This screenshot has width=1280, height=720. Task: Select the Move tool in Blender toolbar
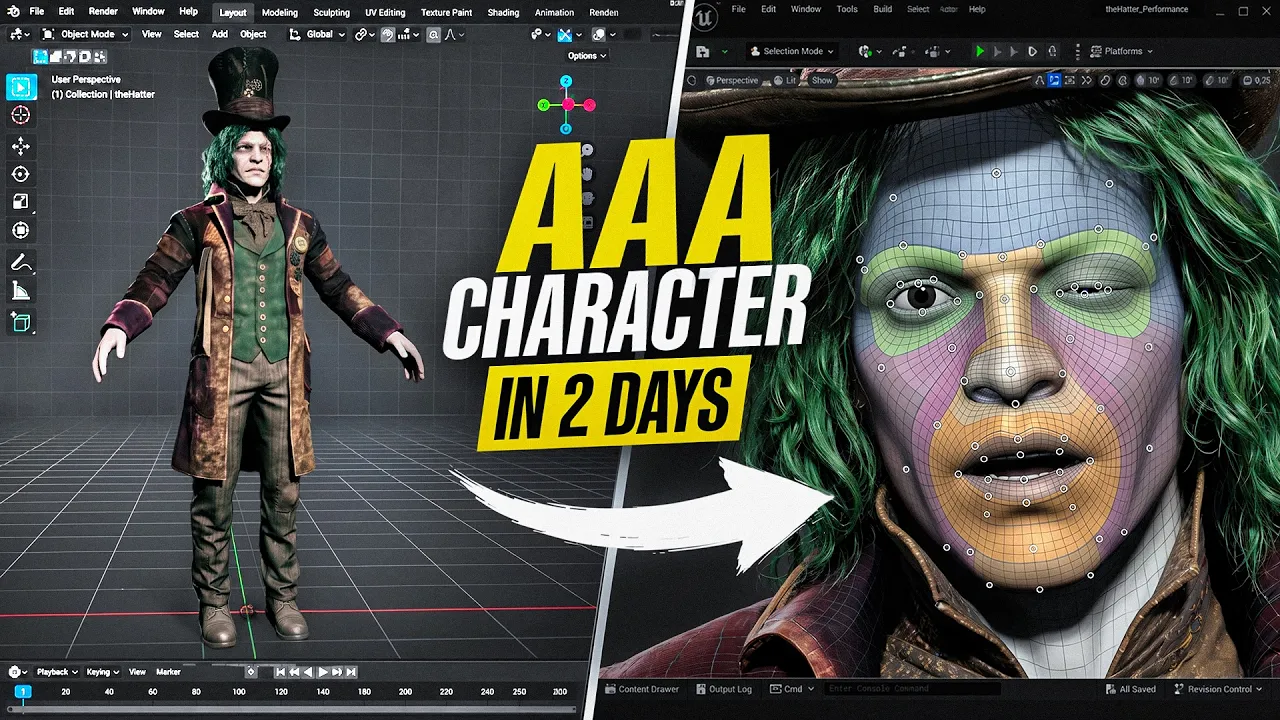point(20,146)
